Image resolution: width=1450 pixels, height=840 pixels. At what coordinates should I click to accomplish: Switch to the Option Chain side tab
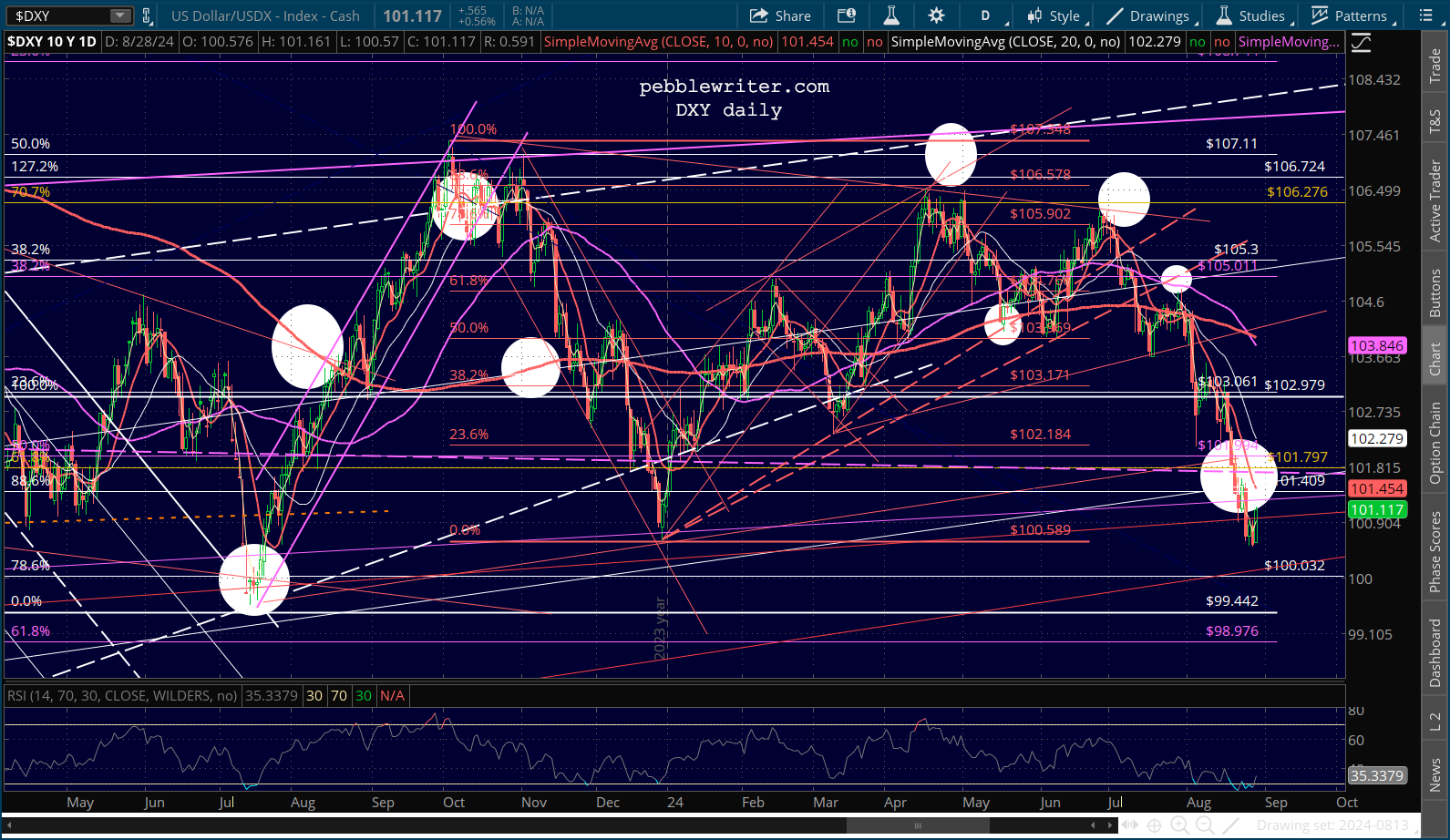[1435, 443]
